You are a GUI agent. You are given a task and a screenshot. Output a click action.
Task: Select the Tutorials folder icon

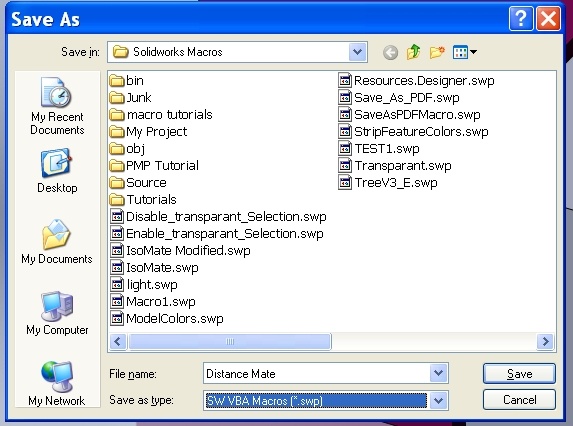pyautogui.click(x=117, y=199)
